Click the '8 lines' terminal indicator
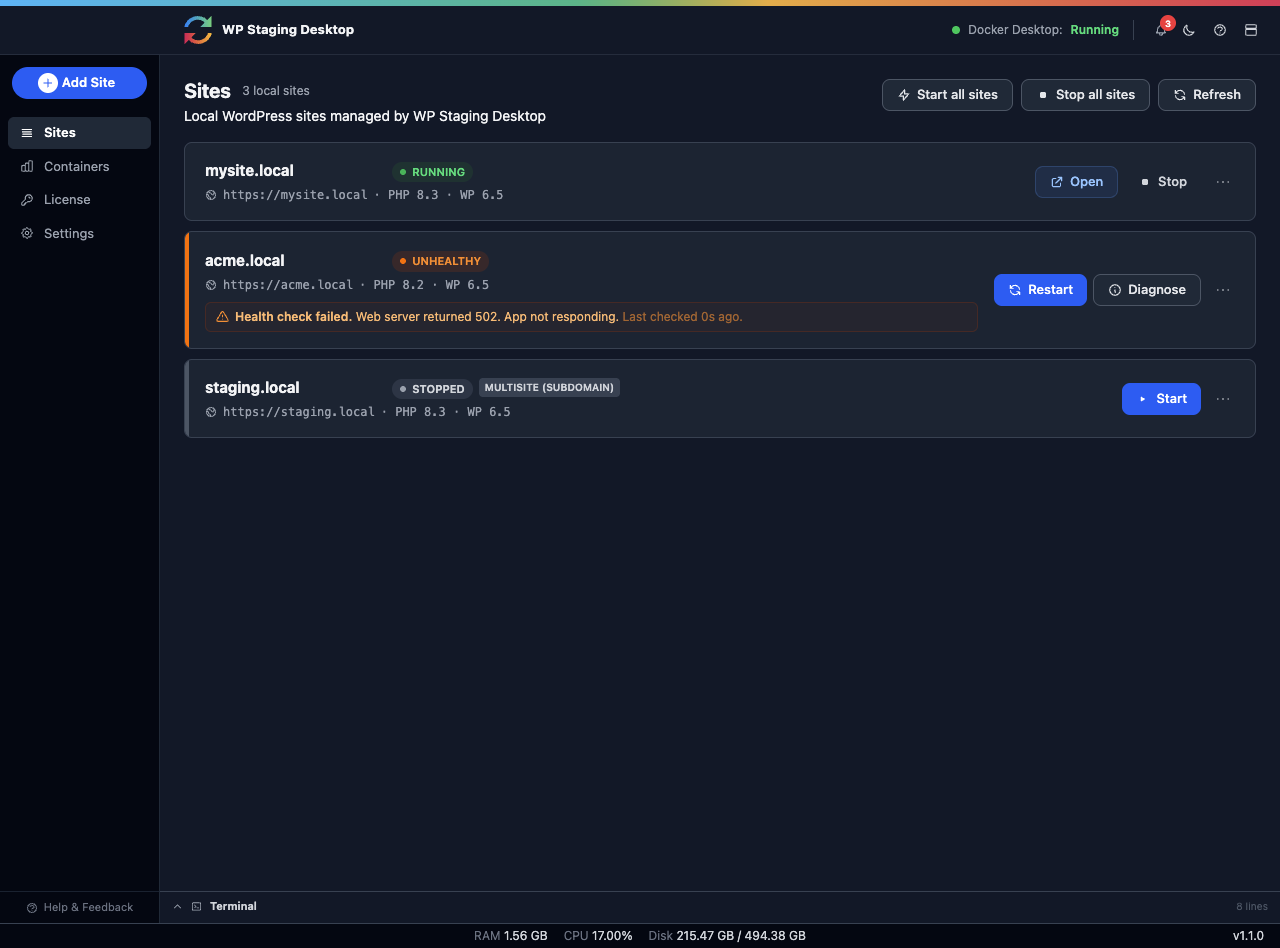Screen dimensions: 1280x948 pyautogui.click(x=1252, y=907)
